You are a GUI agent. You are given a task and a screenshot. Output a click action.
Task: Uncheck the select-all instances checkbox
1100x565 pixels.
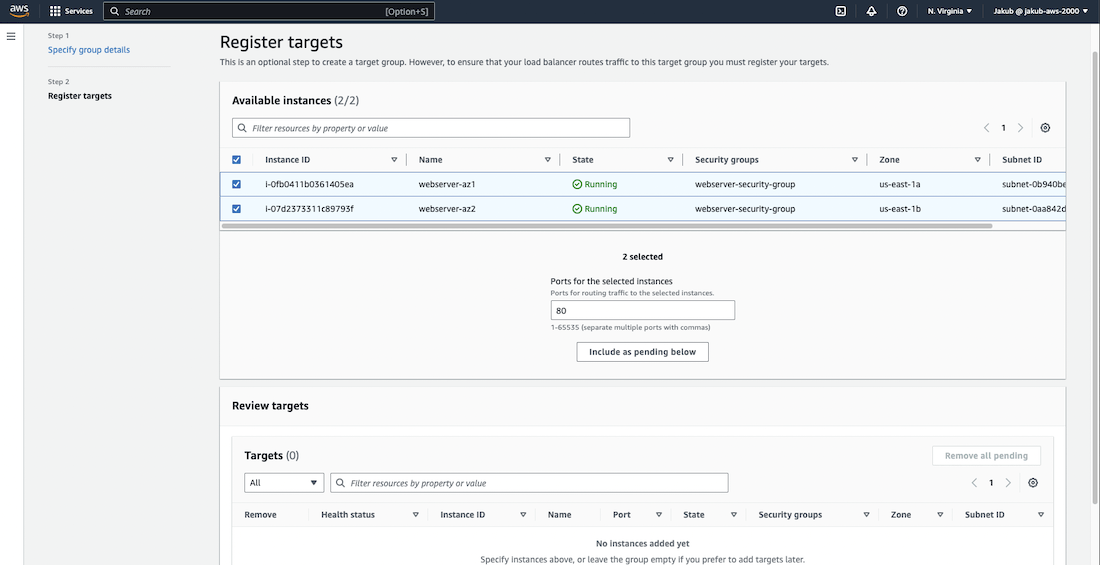(x=237, y=160)
